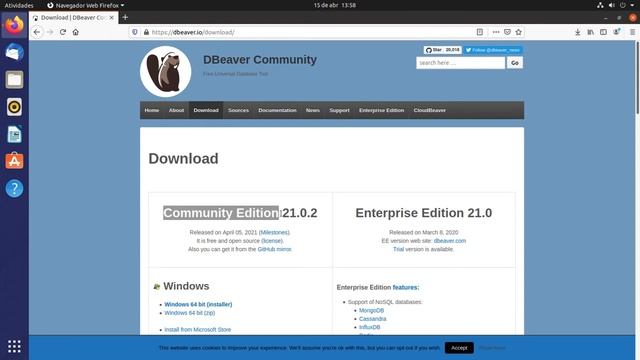
Task: Open the Firefox home page icon
Action: coord(76,32)
